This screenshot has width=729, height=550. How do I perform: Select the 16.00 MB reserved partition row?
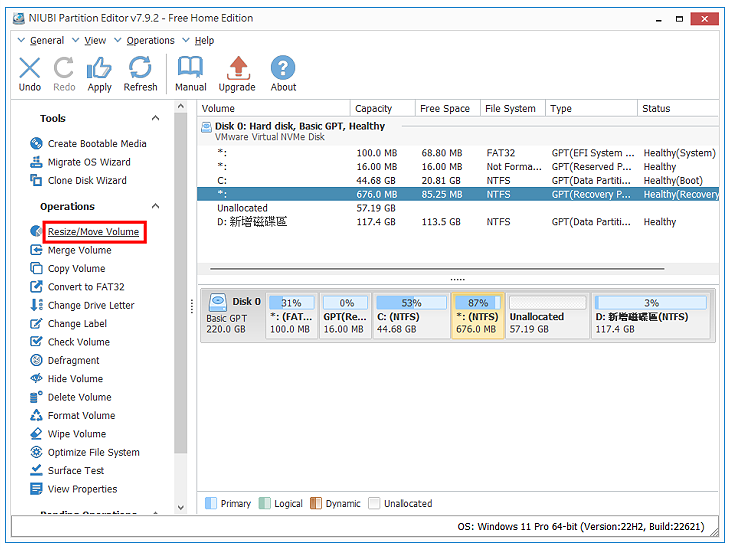[x=458, y=166]
